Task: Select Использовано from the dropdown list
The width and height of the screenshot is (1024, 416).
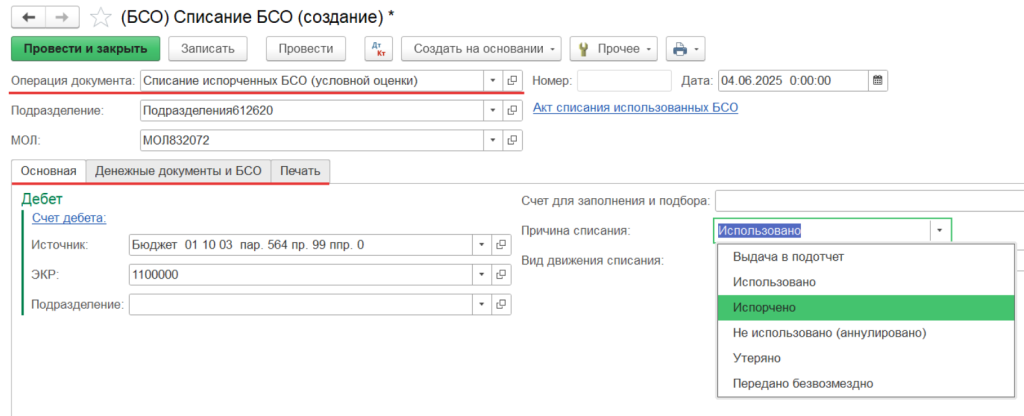Action: pos(866,282)
